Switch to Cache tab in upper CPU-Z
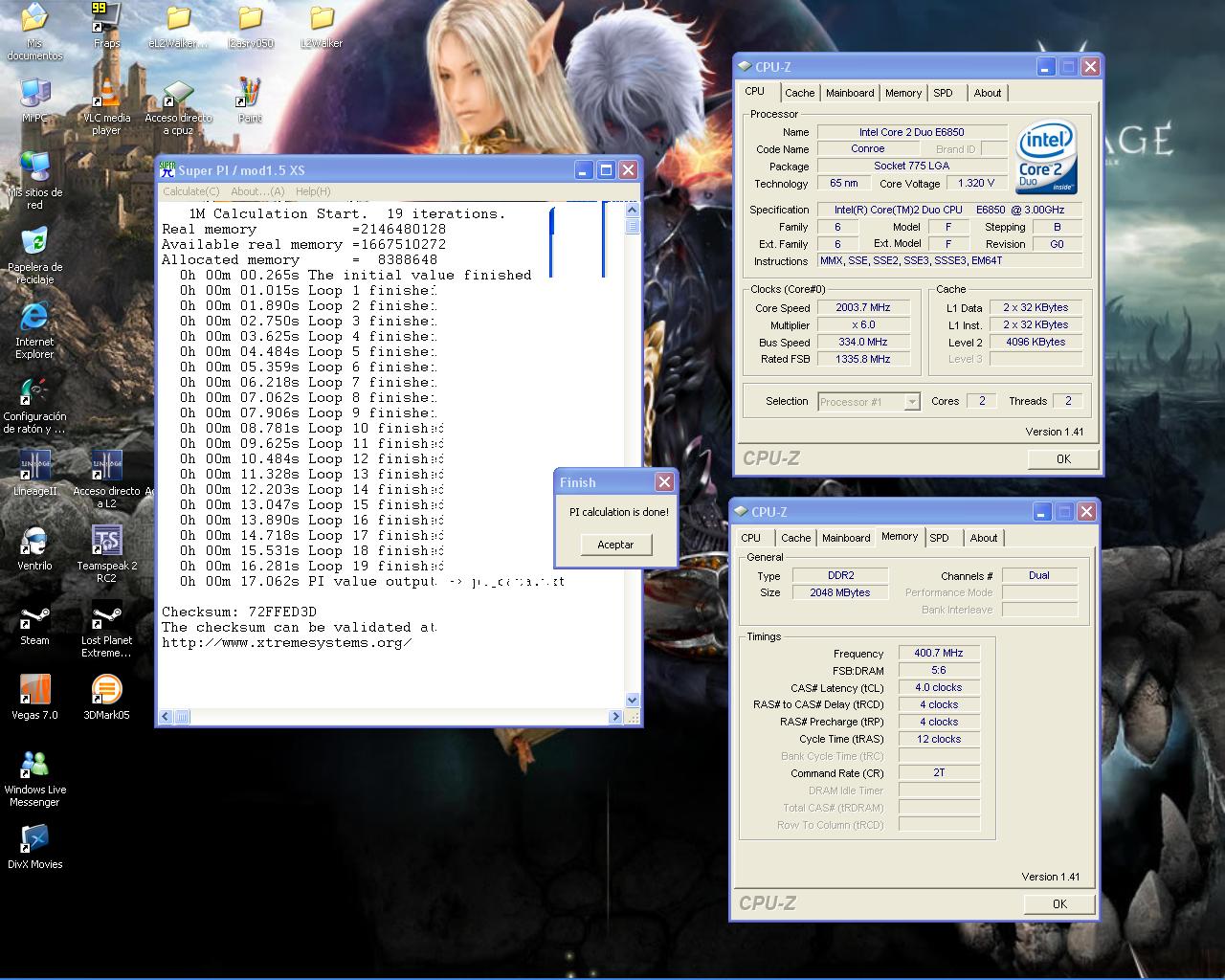Screen dimensions: 1225x980 (x=799, y=93)
